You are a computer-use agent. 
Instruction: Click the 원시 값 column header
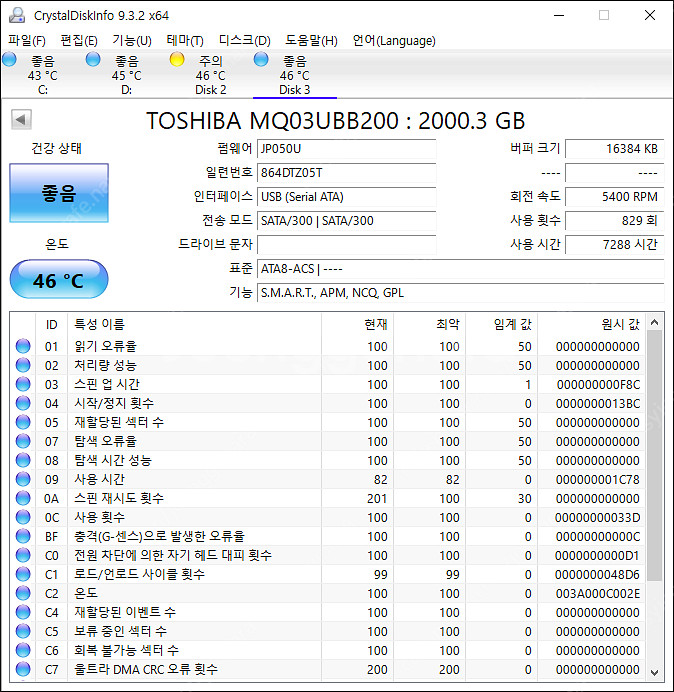coord(591,324)
